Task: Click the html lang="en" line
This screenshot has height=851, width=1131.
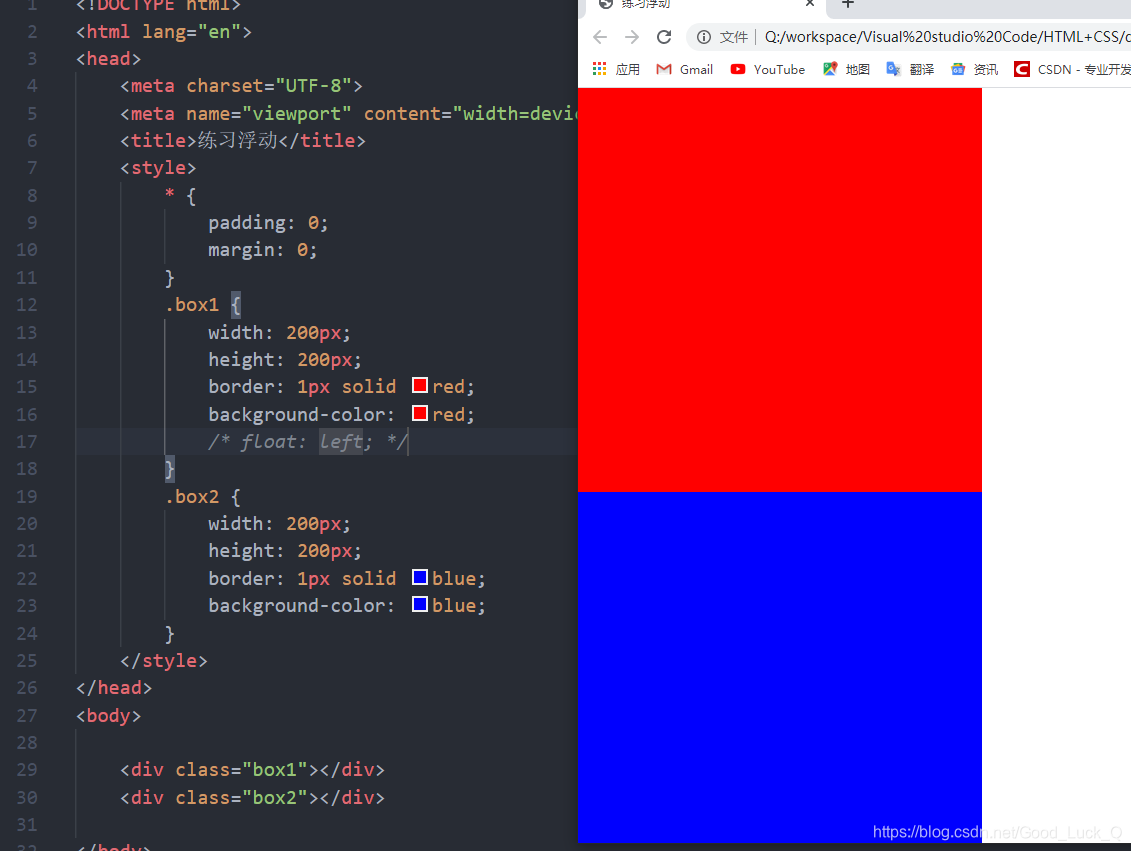Action: click(x=164, y=32)
